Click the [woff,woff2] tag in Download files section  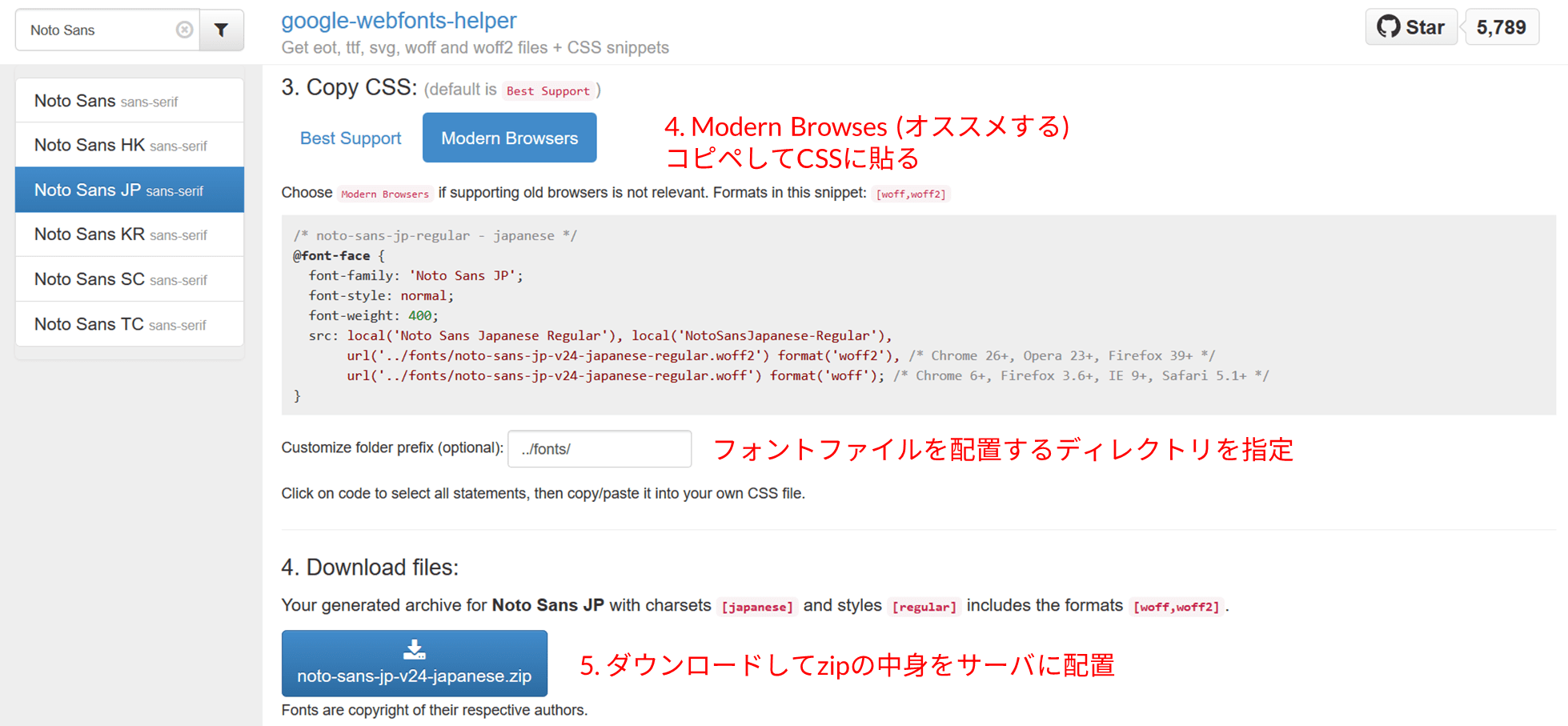coord(1176,607)
